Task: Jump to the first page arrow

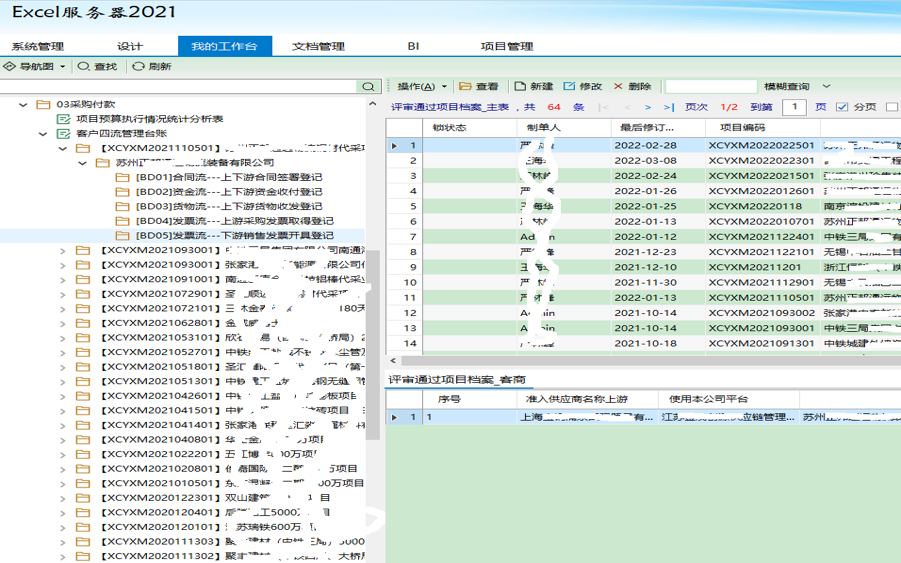Action: pos(603,107)
